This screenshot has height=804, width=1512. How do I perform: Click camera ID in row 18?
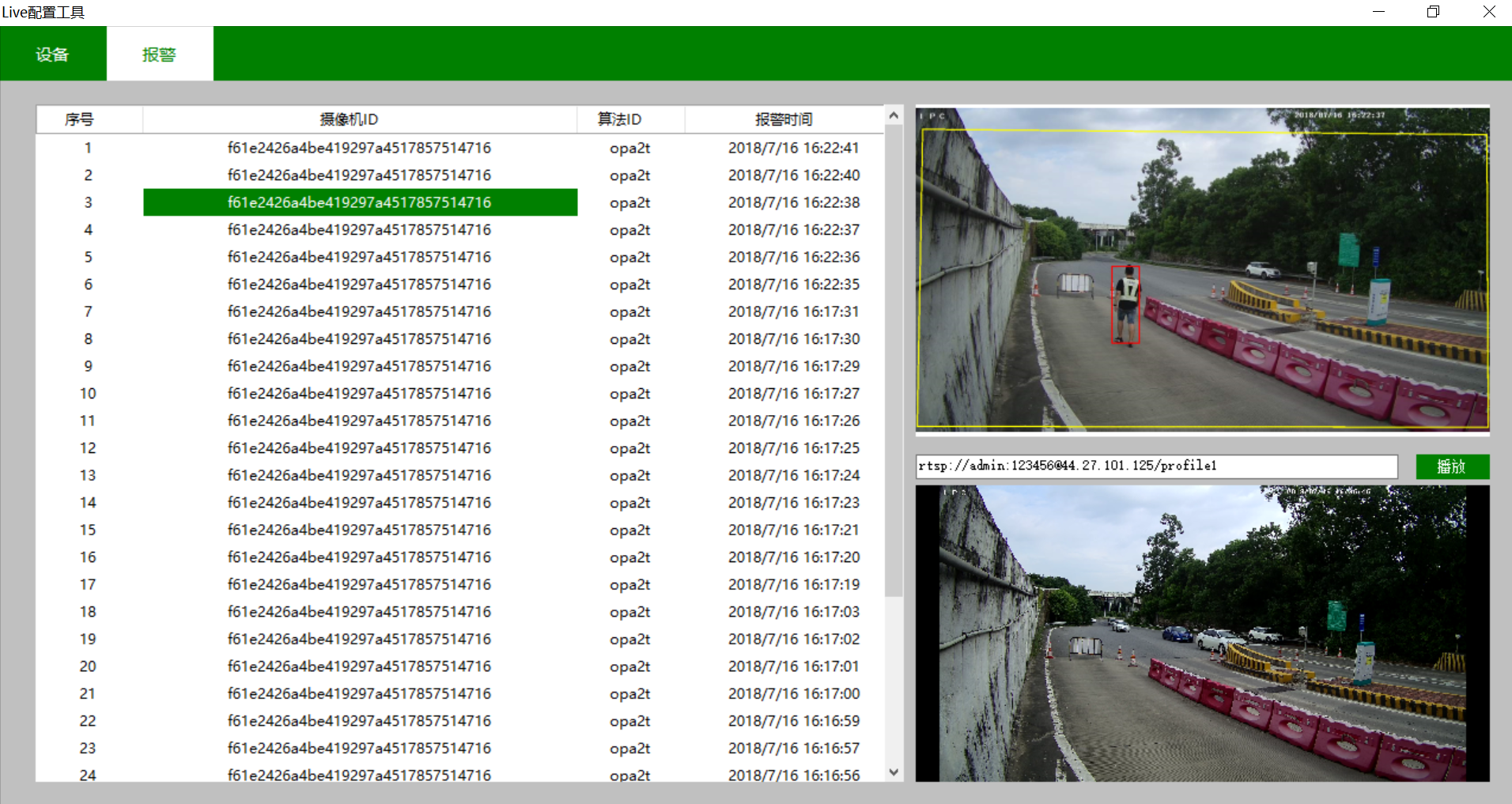click(x=360, y=612)
